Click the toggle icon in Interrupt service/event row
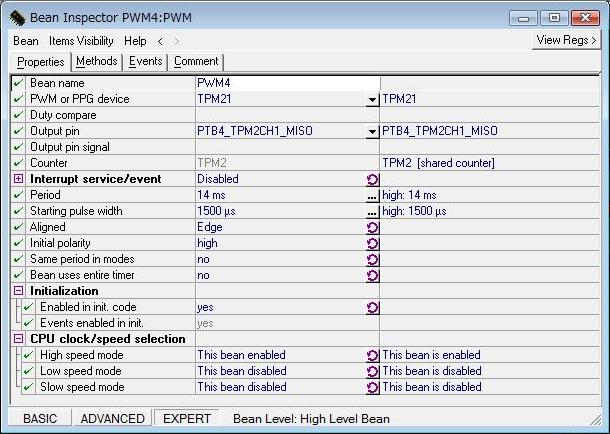This screenshot has height=434, width=610. [372, 179]
